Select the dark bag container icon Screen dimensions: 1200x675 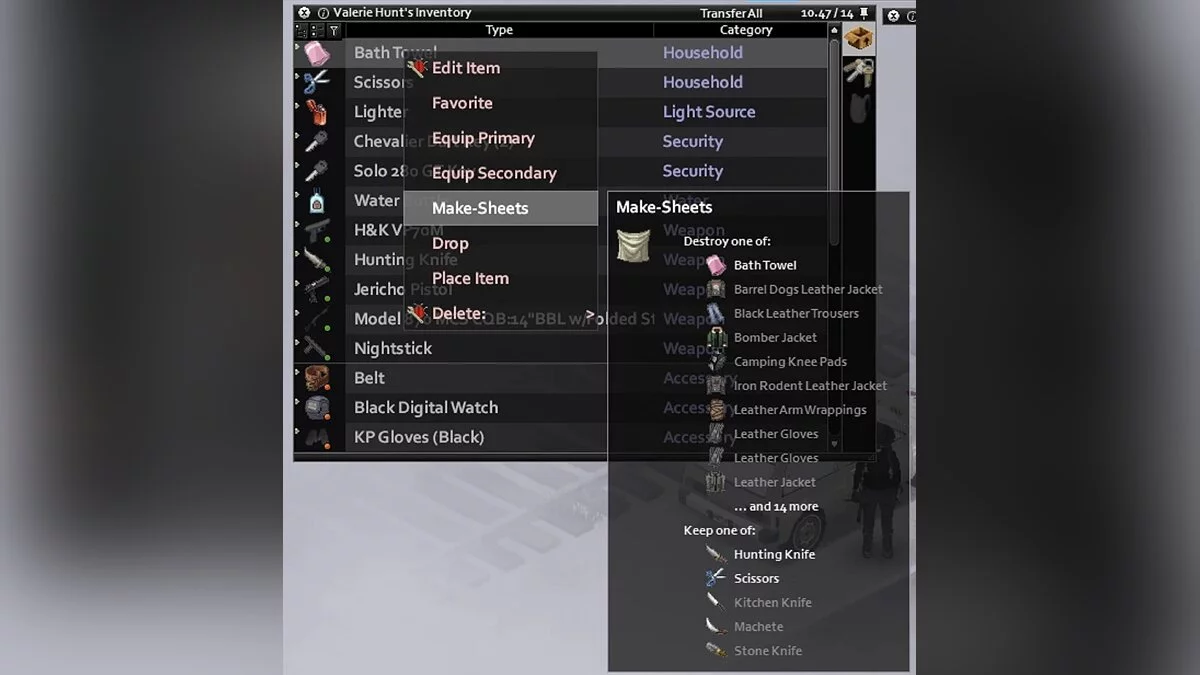tap(858, 106)
